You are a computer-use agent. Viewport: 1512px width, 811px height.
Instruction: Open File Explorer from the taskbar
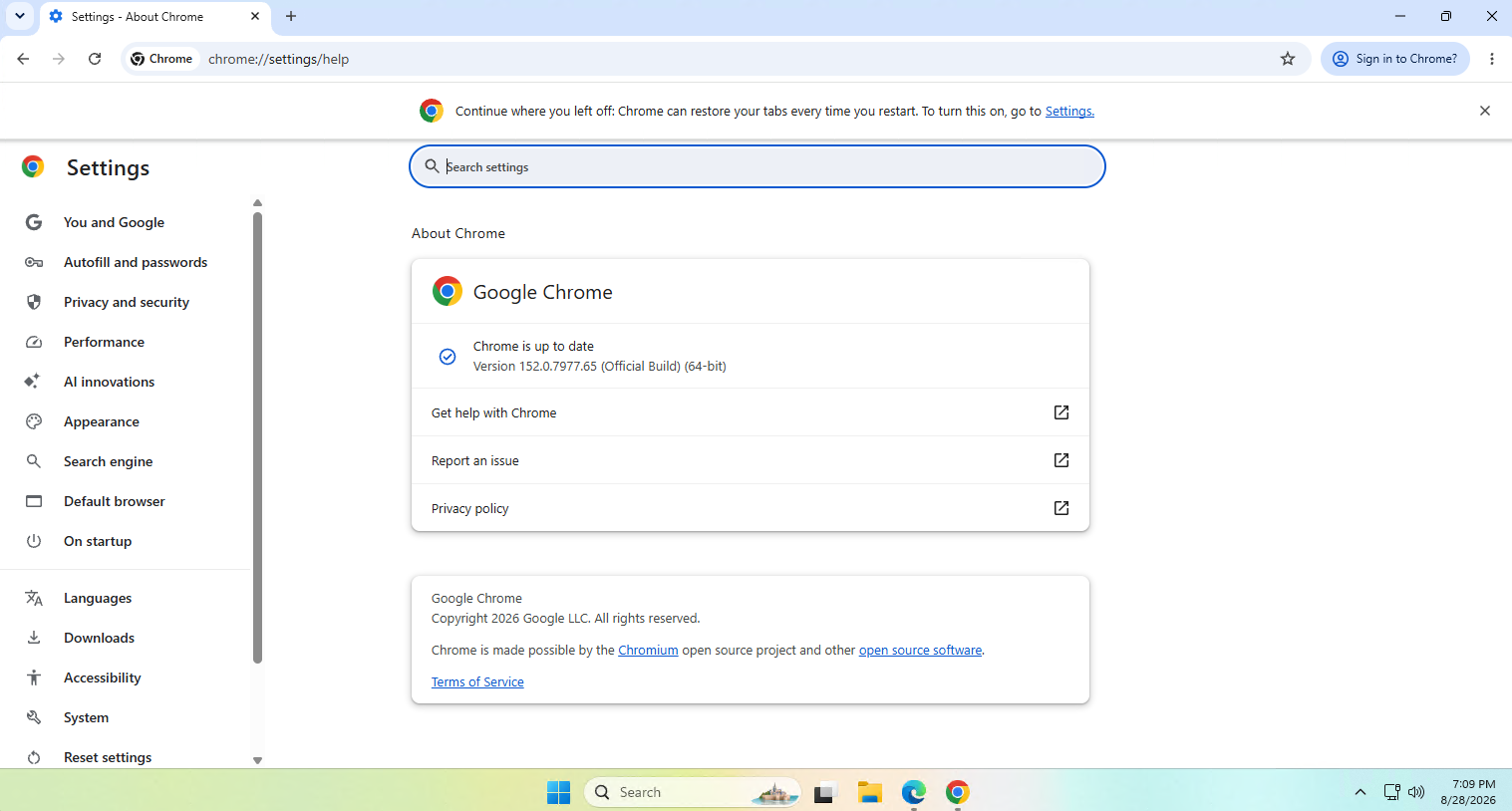coord(870,792)
